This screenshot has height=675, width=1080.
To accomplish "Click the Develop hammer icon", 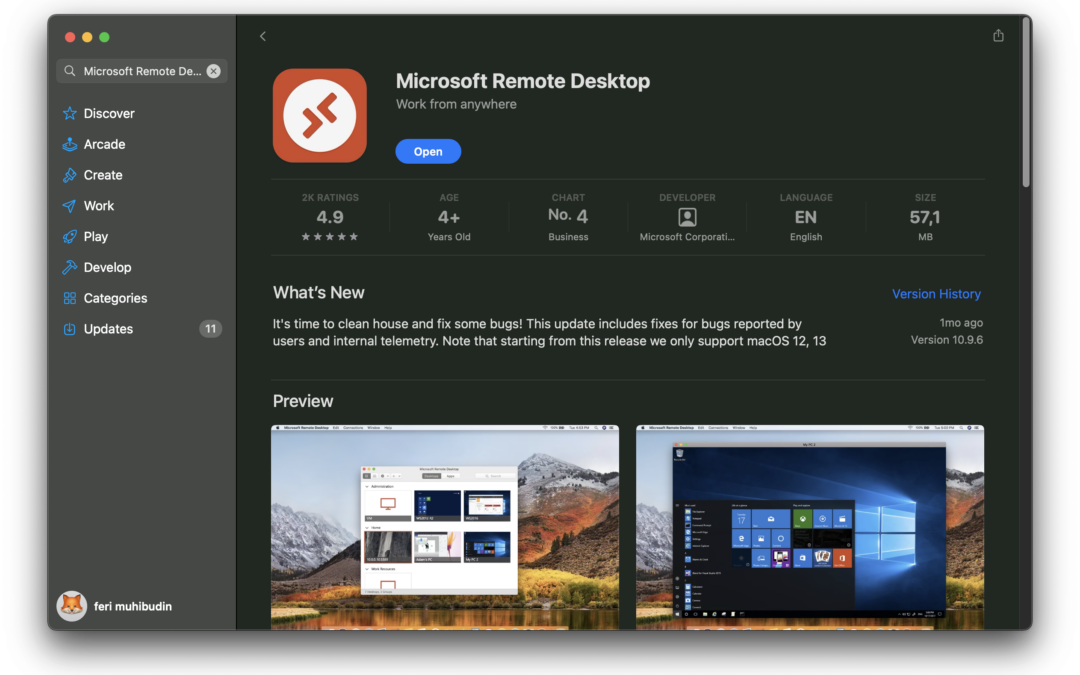I will pyautogui.click(x=70, y=267).
